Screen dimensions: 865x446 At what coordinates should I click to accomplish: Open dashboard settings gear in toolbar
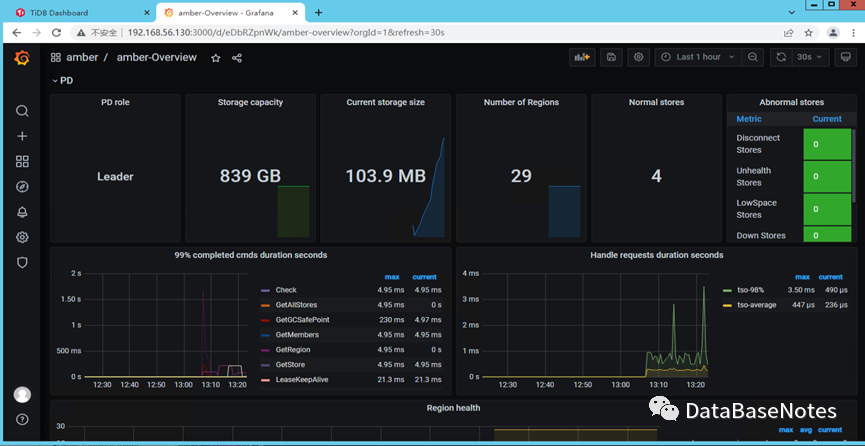coord(638,57)
